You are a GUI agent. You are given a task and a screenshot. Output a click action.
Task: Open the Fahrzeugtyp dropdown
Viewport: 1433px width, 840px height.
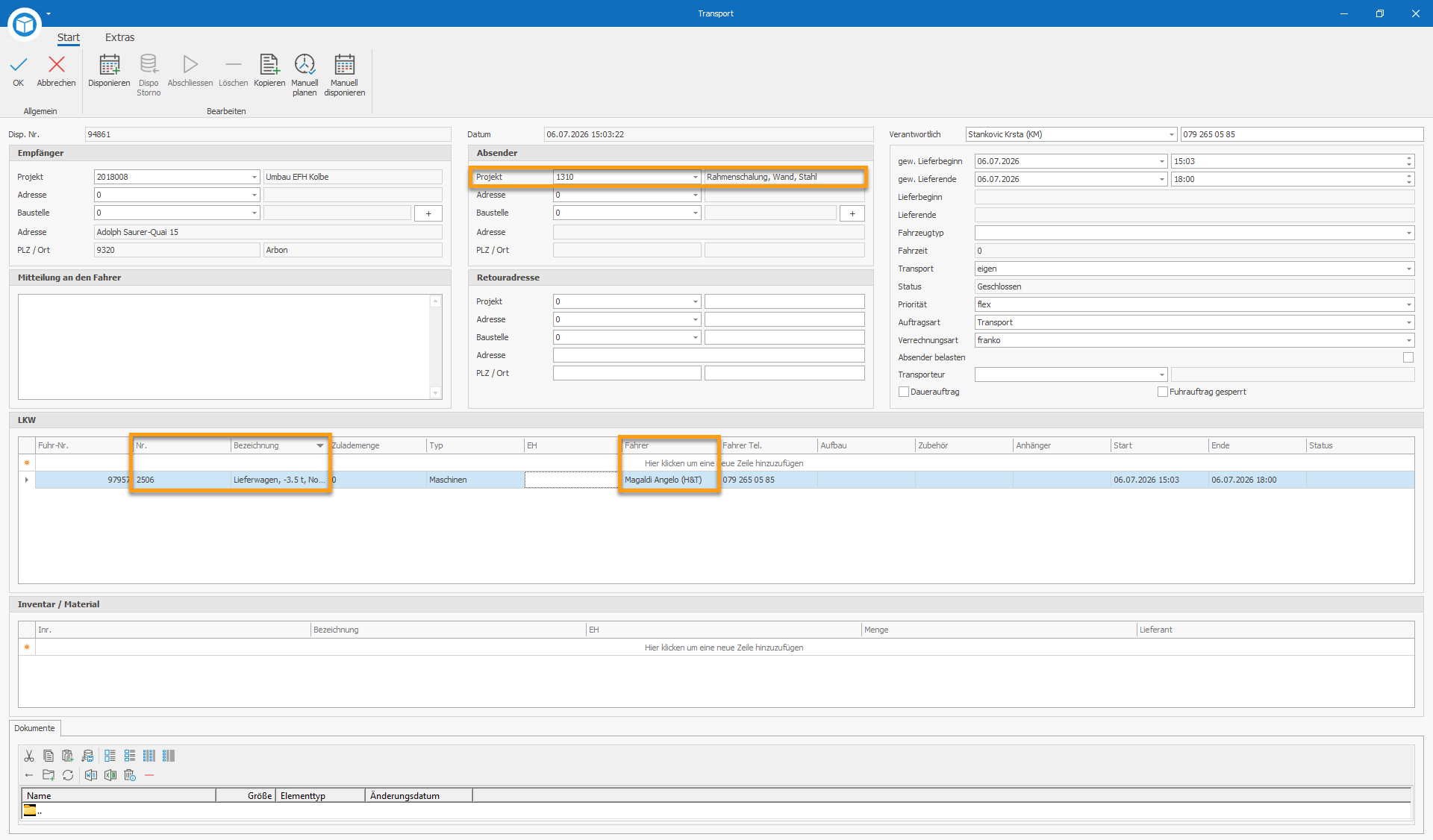point(1408,233)
